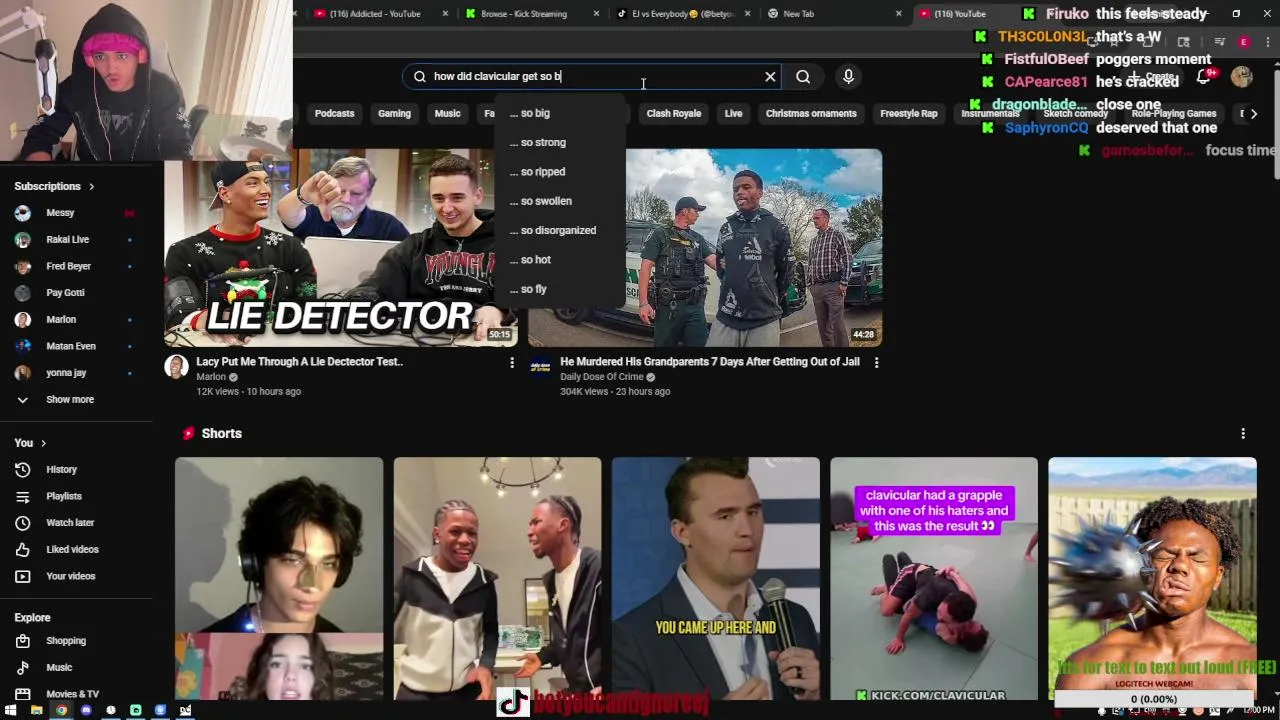
Task: Close the Browse - Kick Streaming tab
Action: (x=597, y=14)
